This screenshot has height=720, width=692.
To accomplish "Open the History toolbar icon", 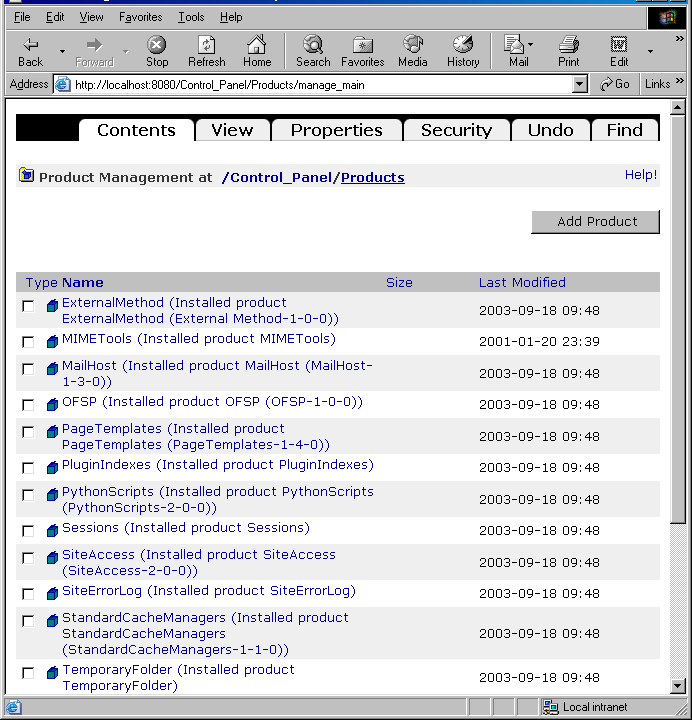I will point(463,45).
